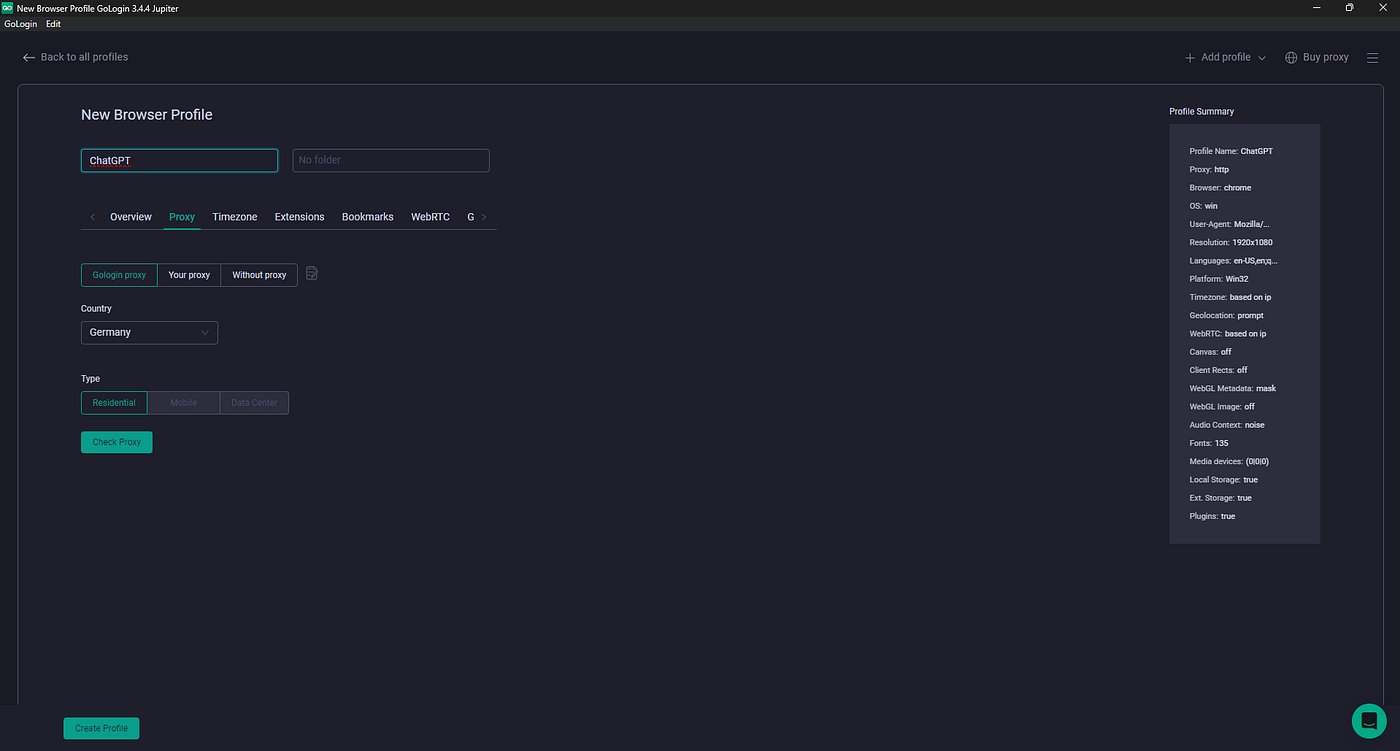Choose the Mobile proxy type
Image resolution: width=1400 pixels, height=751 pixels.
pos(183,403)
